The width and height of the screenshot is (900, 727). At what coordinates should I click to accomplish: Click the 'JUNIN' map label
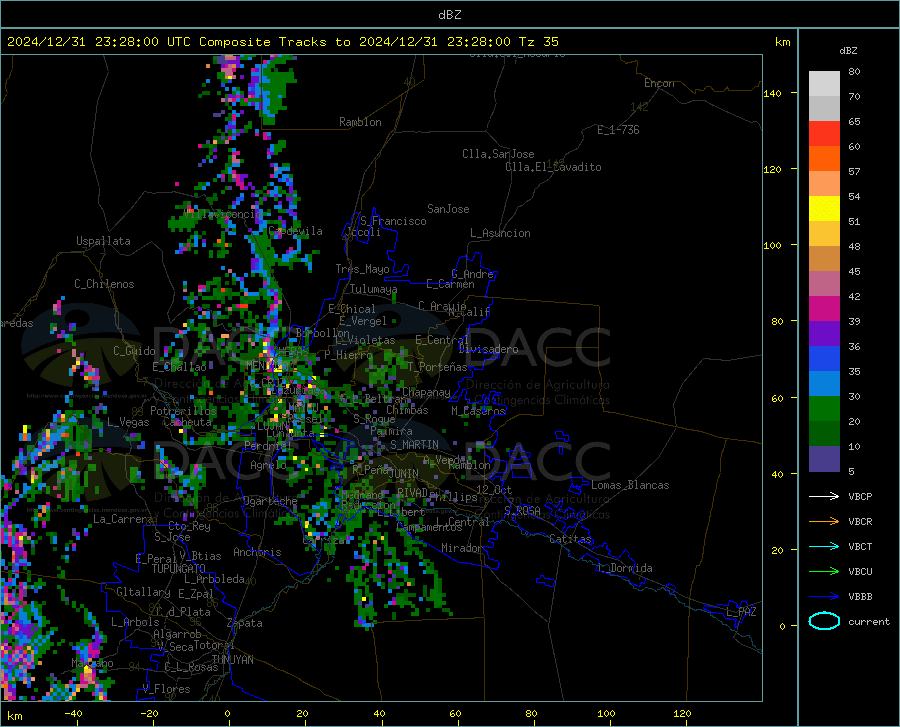[404, 474]
